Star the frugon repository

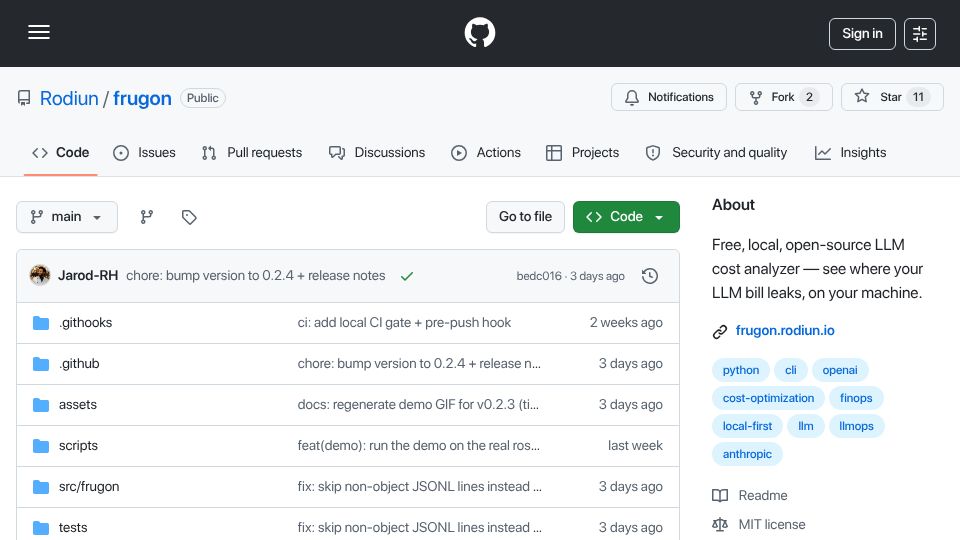click(x=892, y=97)
